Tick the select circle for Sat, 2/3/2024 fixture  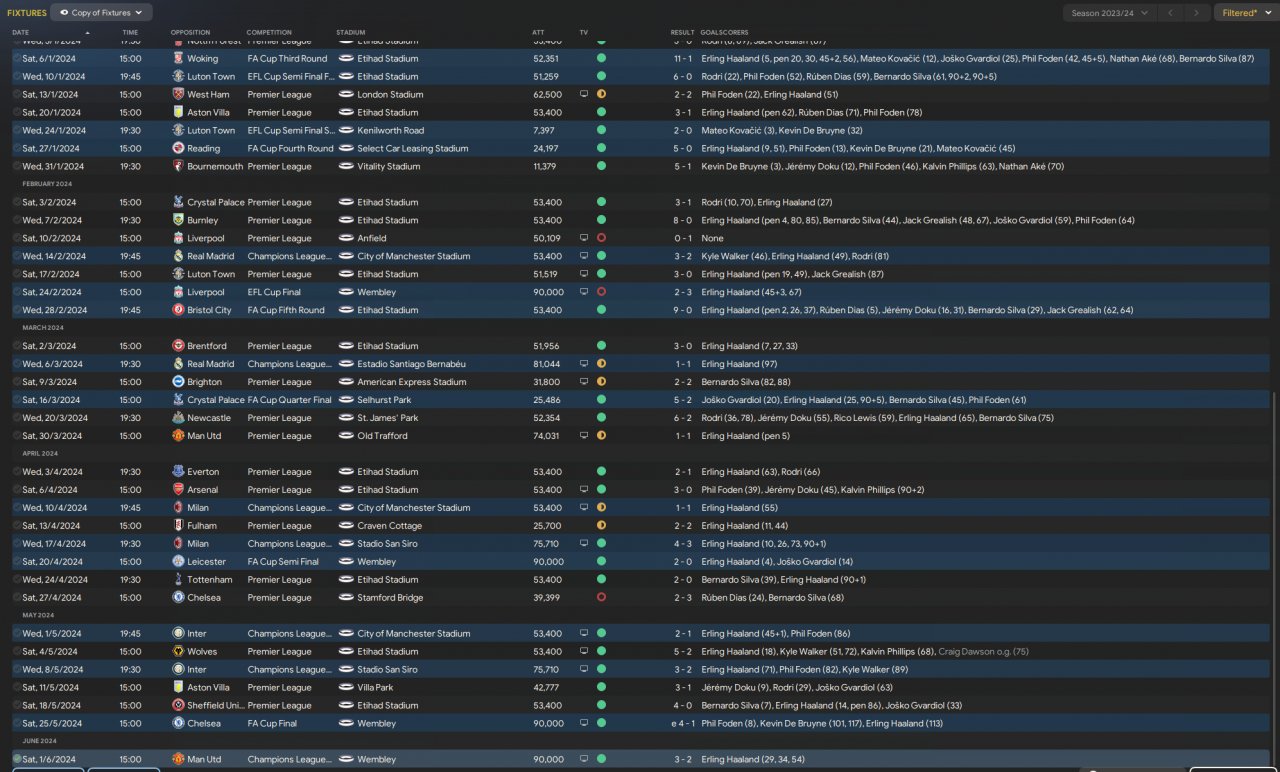(17, 347)
